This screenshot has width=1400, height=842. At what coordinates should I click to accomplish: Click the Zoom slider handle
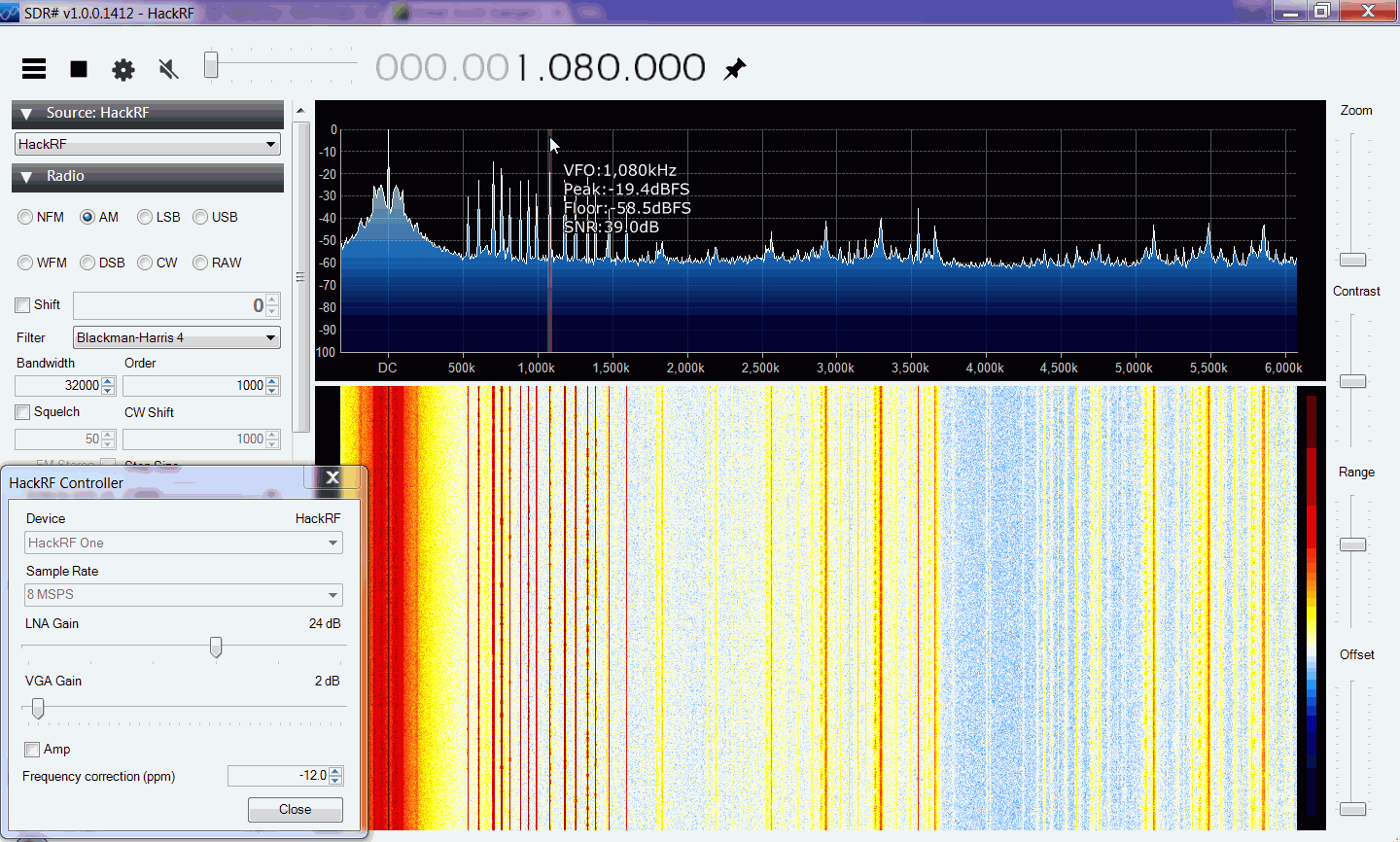coord(1352,260)
